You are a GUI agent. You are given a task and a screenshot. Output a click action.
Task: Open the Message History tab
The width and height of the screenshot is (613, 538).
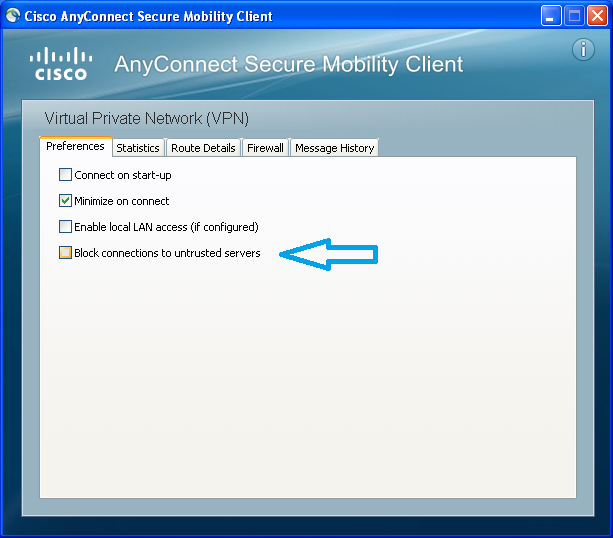coord(335,148)
